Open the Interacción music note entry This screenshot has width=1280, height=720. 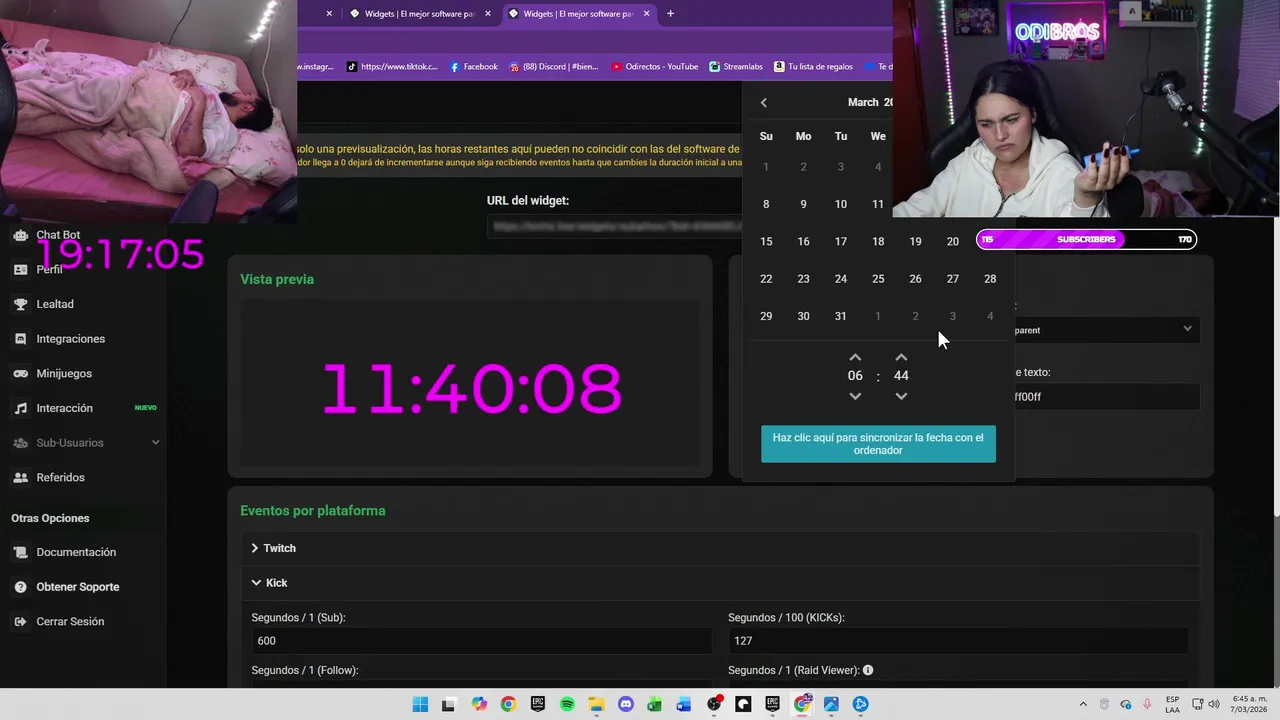64,408
